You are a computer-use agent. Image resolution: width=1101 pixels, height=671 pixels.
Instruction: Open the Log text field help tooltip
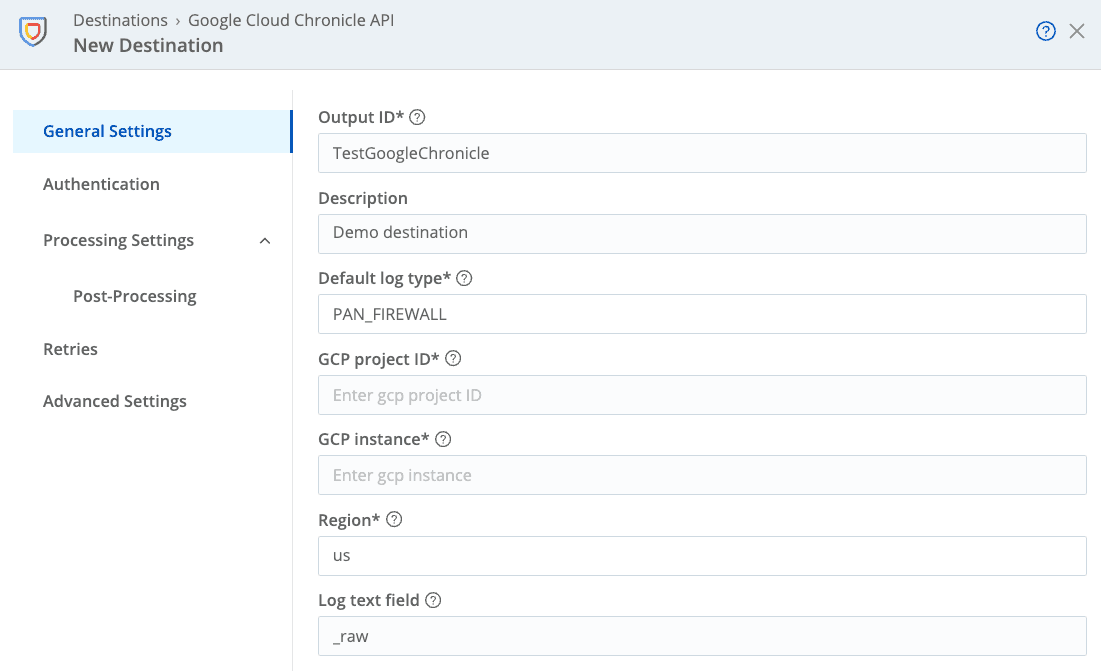(x=433, y=600)
